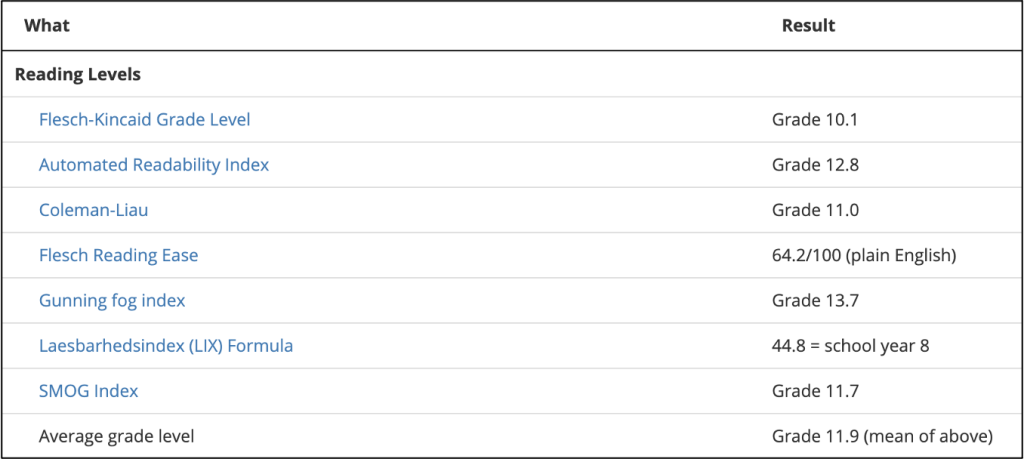
Task: Click the 'Result' column header
Action: point(808,25)
